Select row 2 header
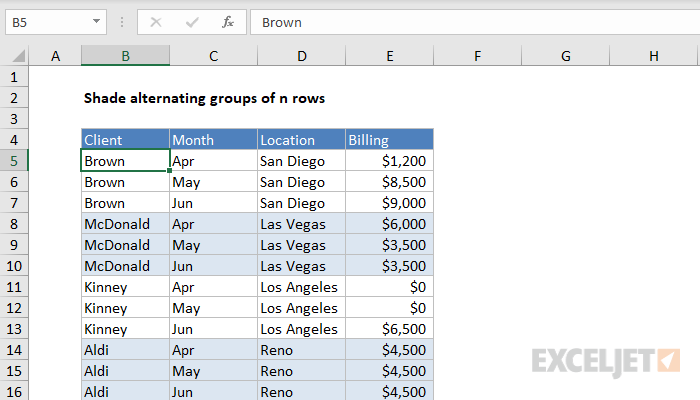Screen dimensions: 700x400 point(14,98)
